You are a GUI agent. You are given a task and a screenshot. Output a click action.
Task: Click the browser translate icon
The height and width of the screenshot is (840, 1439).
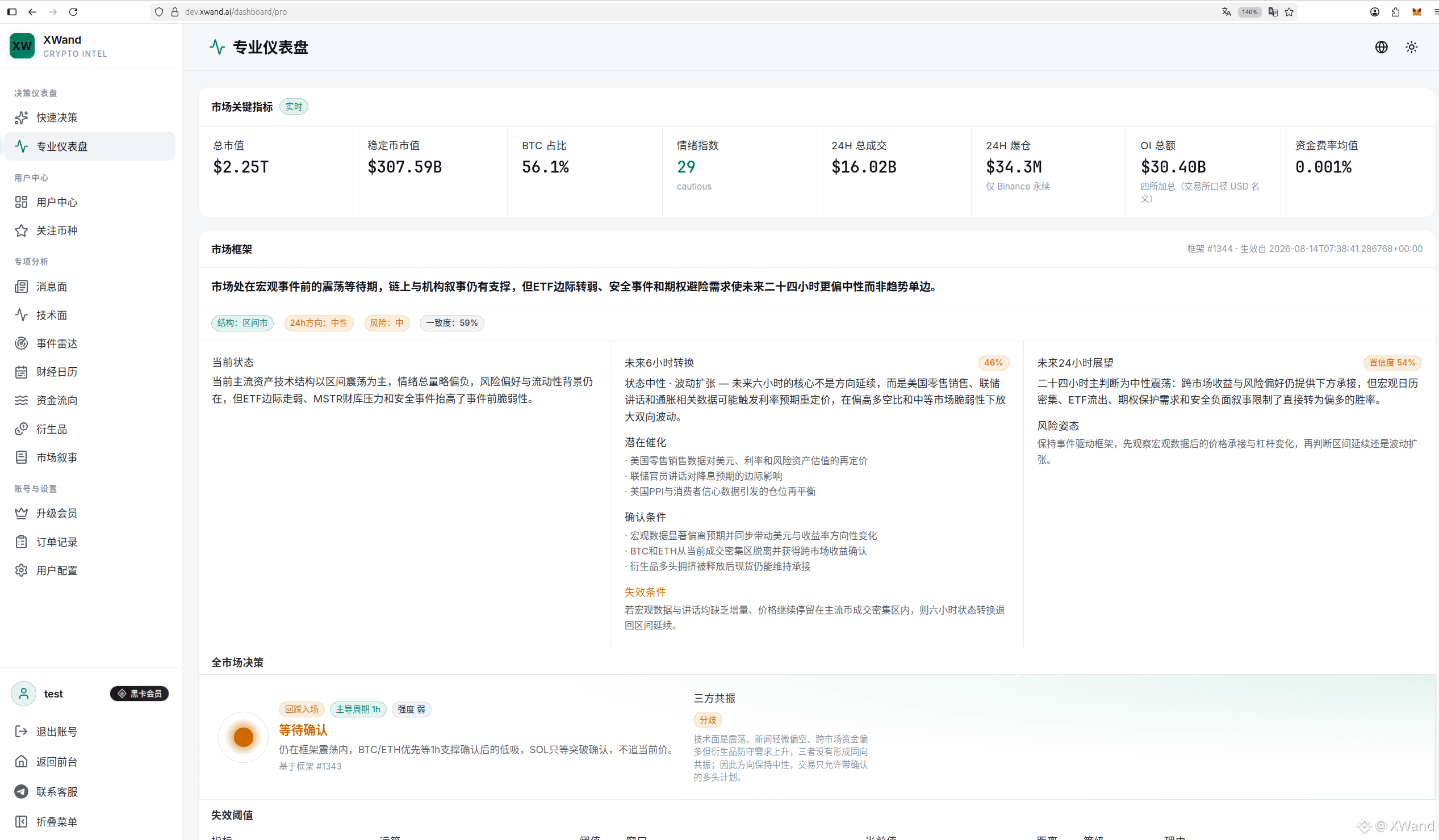[x=1226, y=12]
